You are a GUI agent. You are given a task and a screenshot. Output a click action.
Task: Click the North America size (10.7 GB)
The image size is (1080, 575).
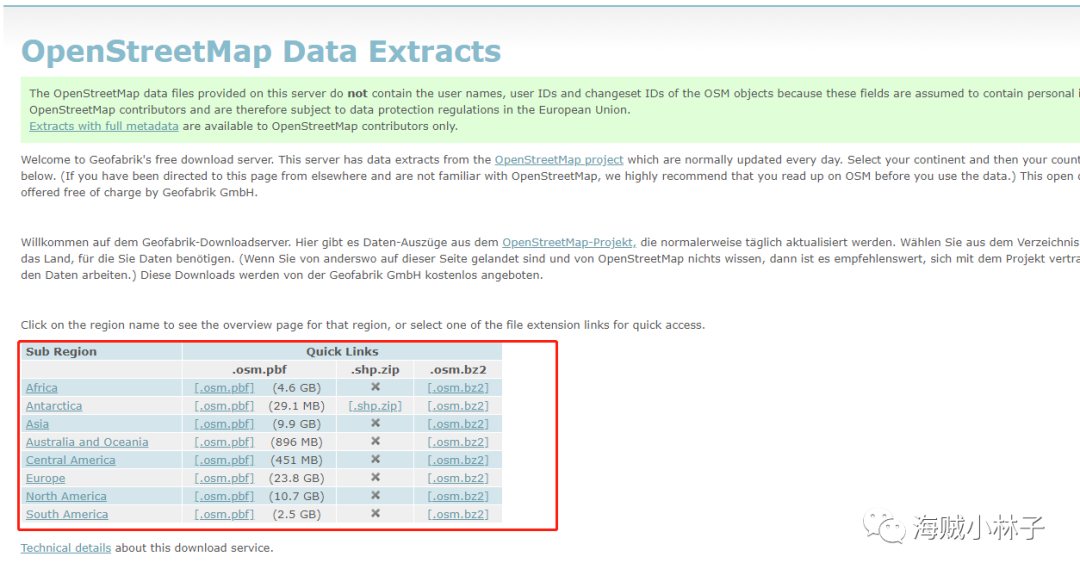(x=297, y=496)
